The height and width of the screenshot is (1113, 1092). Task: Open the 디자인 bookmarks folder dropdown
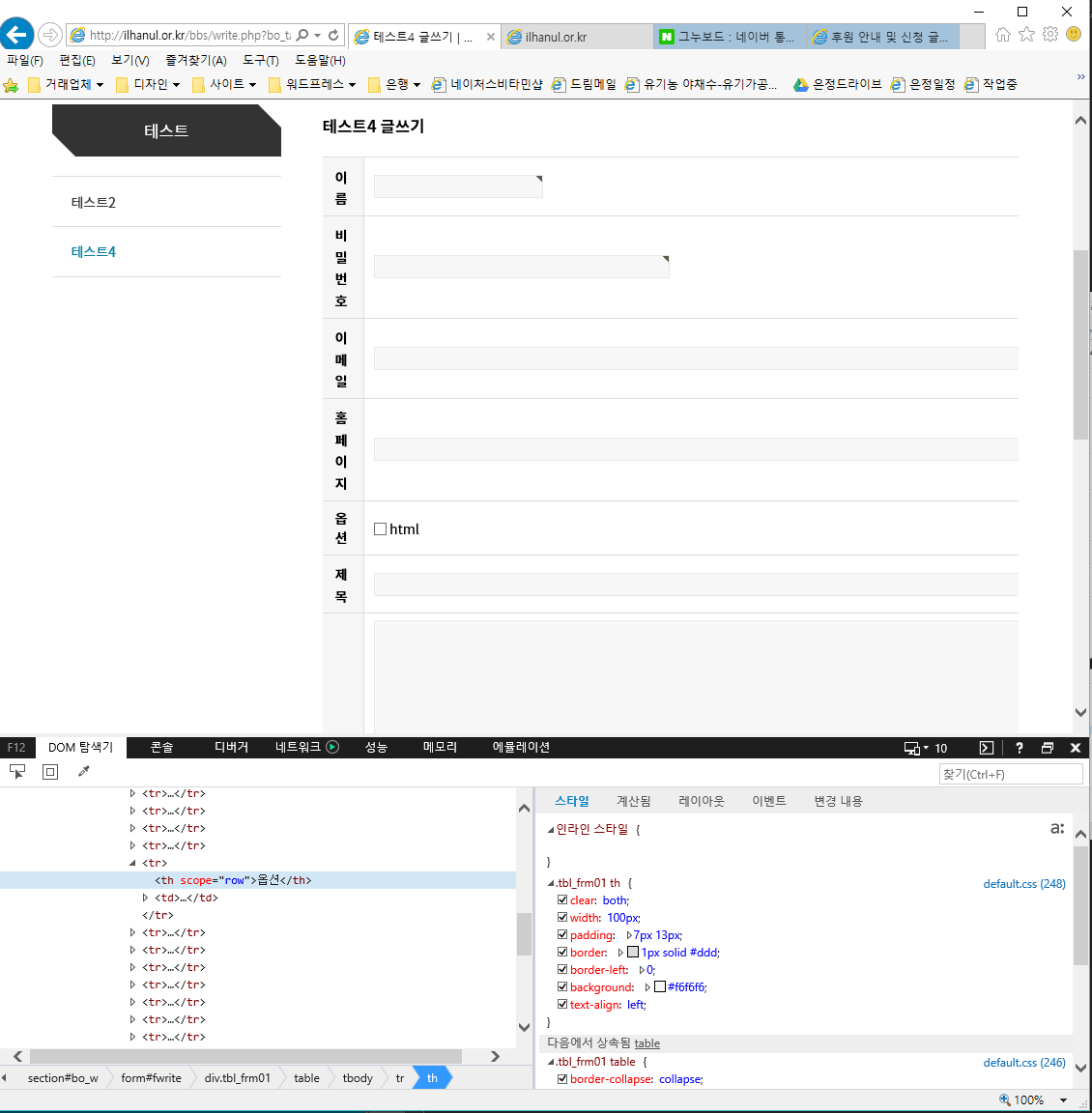(149, 84)
